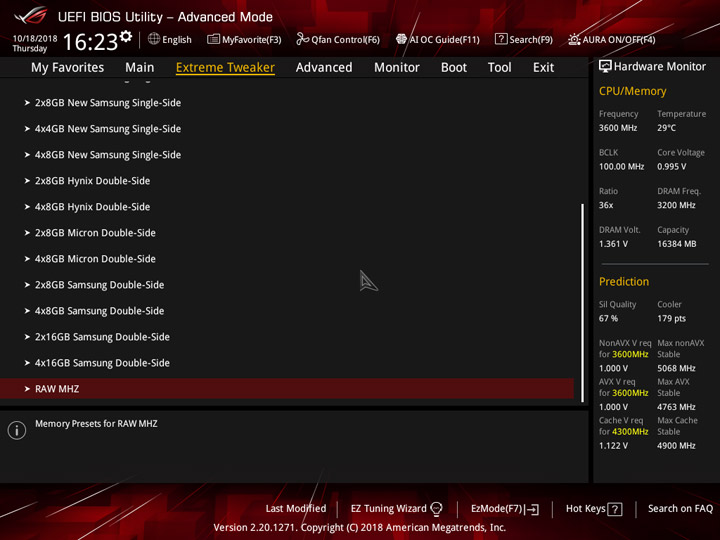The height and width of the screenshot is (540, 720).
Task: Click the 4763 MHz Max AVX value
Action: (676, 407)
